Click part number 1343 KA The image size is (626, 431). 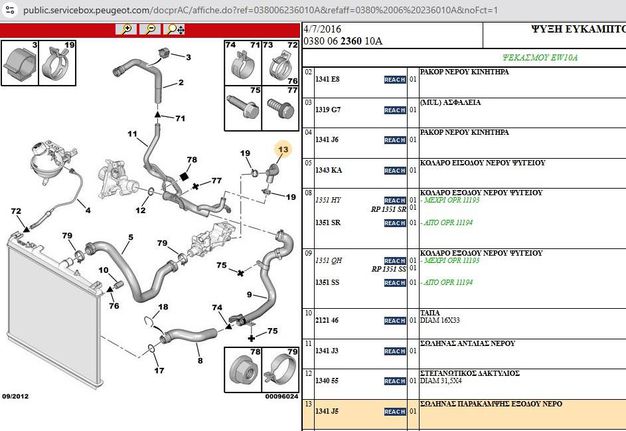pos(329,170)
